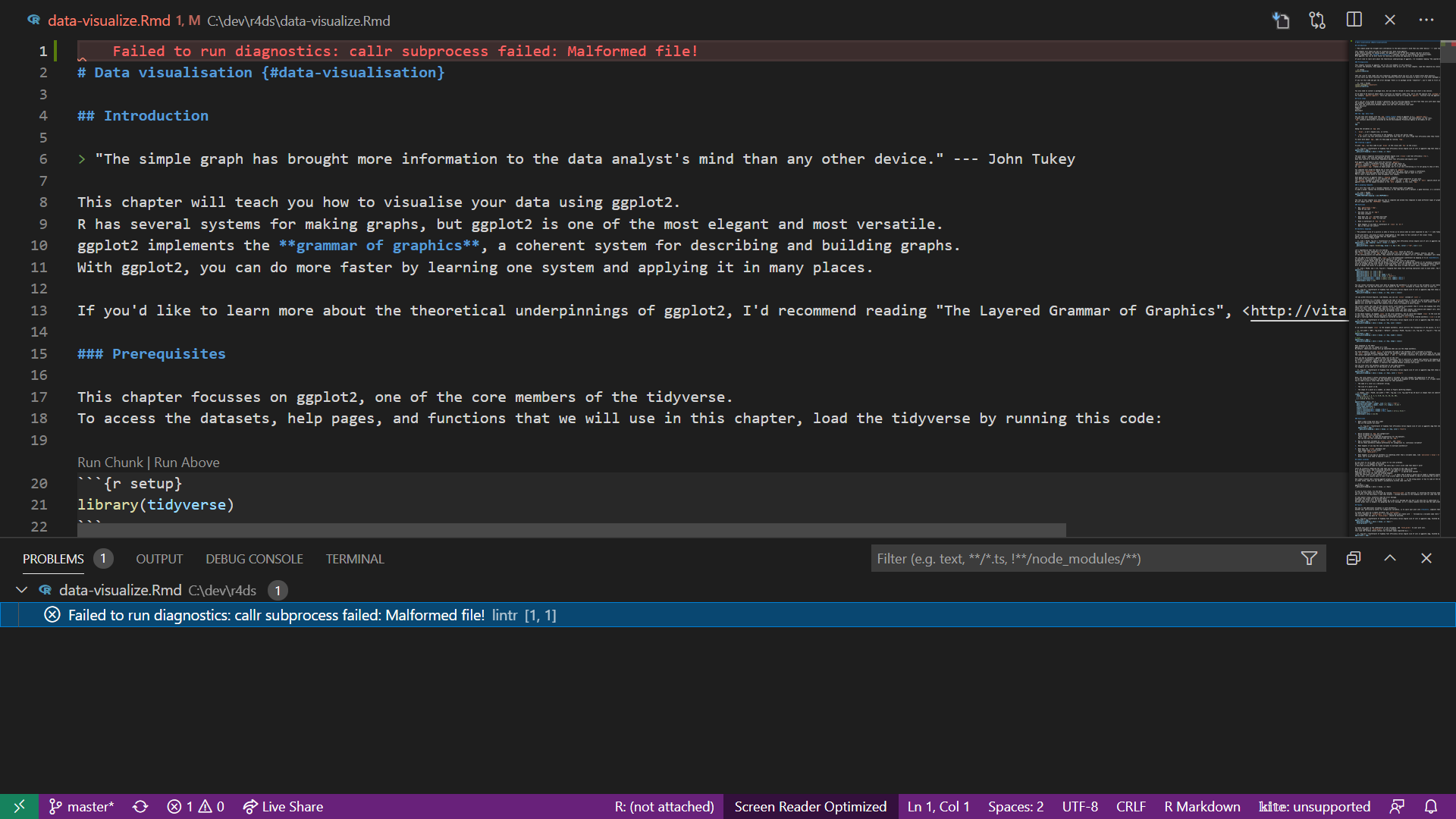The height and width of the screenshot is (819, 1456).
Task: Click the Run Chunk code lens link
Action: point(109,462)
